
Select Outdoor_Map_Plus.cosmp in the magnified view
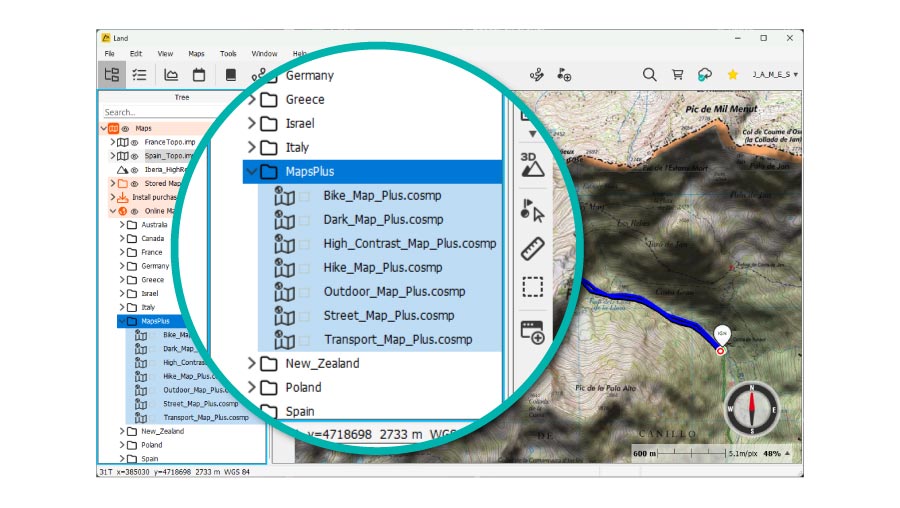tap(394, 292)
